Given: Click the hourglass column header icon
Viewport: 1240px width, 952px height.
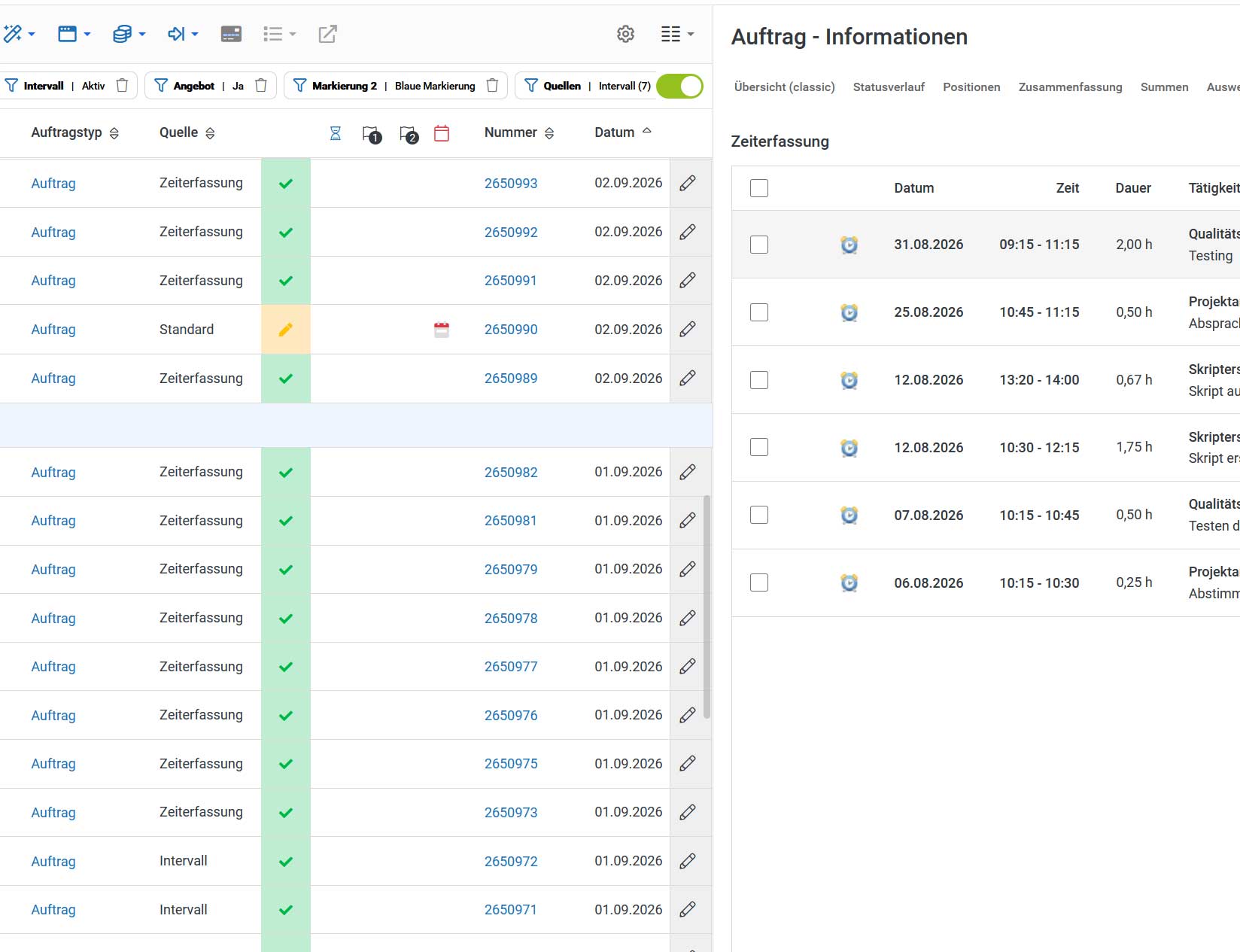Looking at the screenshot, I should (x=336, y=133).
